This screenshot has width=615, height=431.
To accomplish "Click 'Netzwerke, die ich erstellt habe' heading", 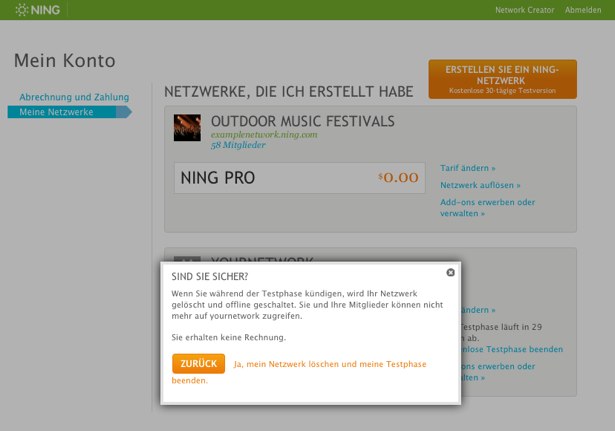I will click(x=289, y=92).
